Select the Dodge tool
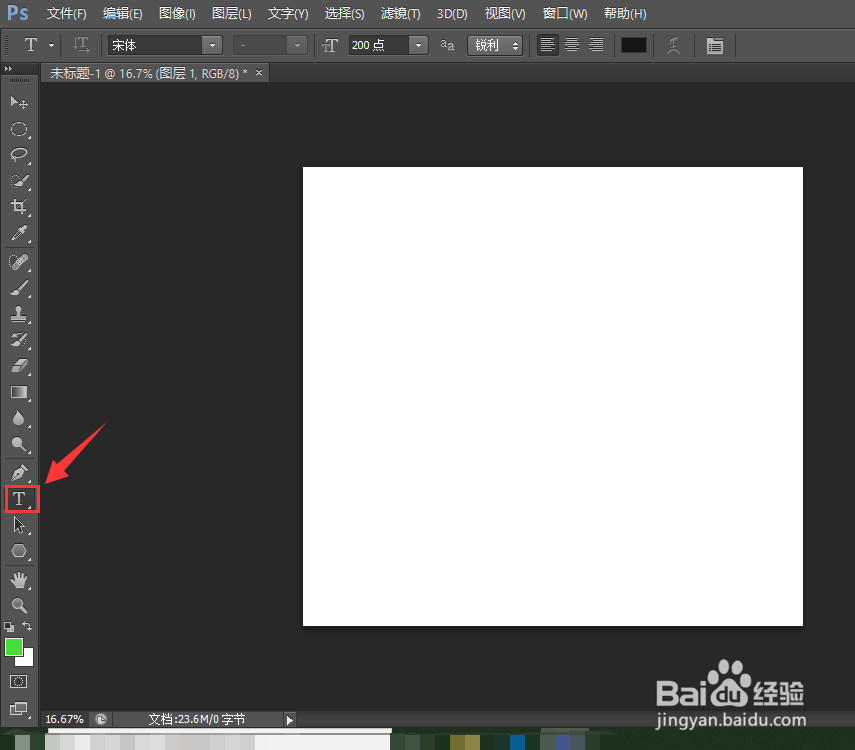 19,445
